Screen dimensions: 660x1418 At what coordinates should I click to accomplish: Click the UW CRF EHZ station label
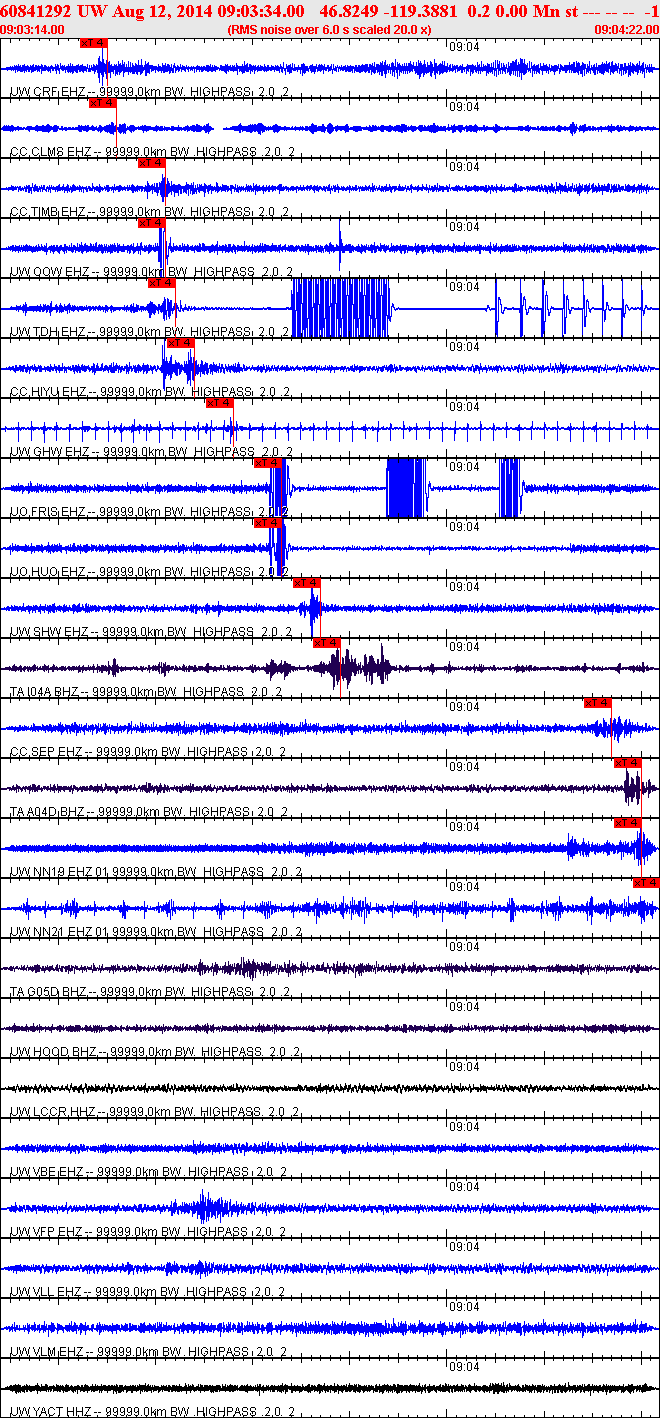click(150, 92)
